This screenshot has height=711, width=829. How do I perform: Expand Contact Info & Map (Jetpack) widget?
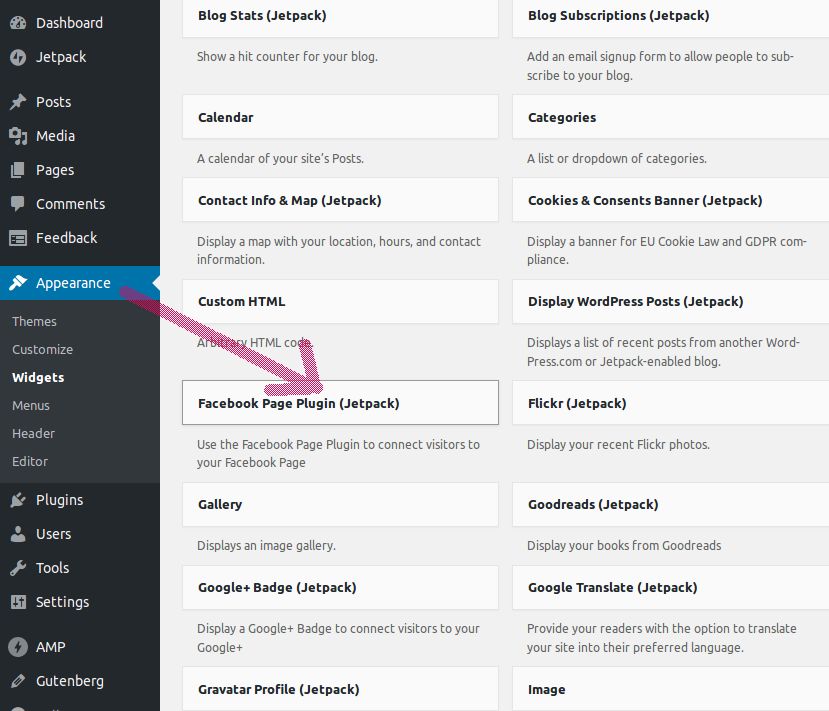(x=340, y=200)
